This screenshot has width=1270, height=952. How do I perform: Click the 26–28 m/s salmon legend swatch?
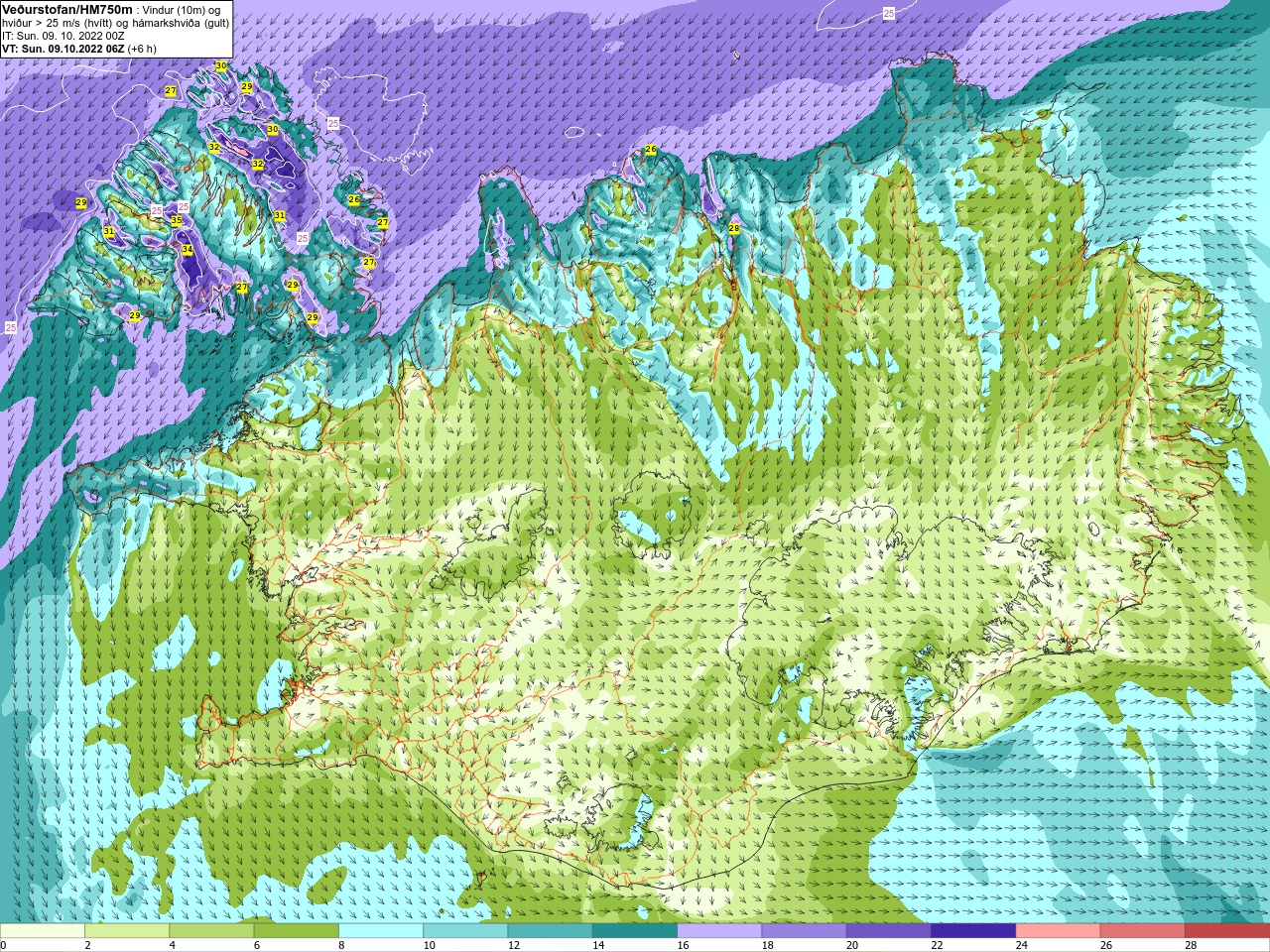click(x=1142, y=931)
